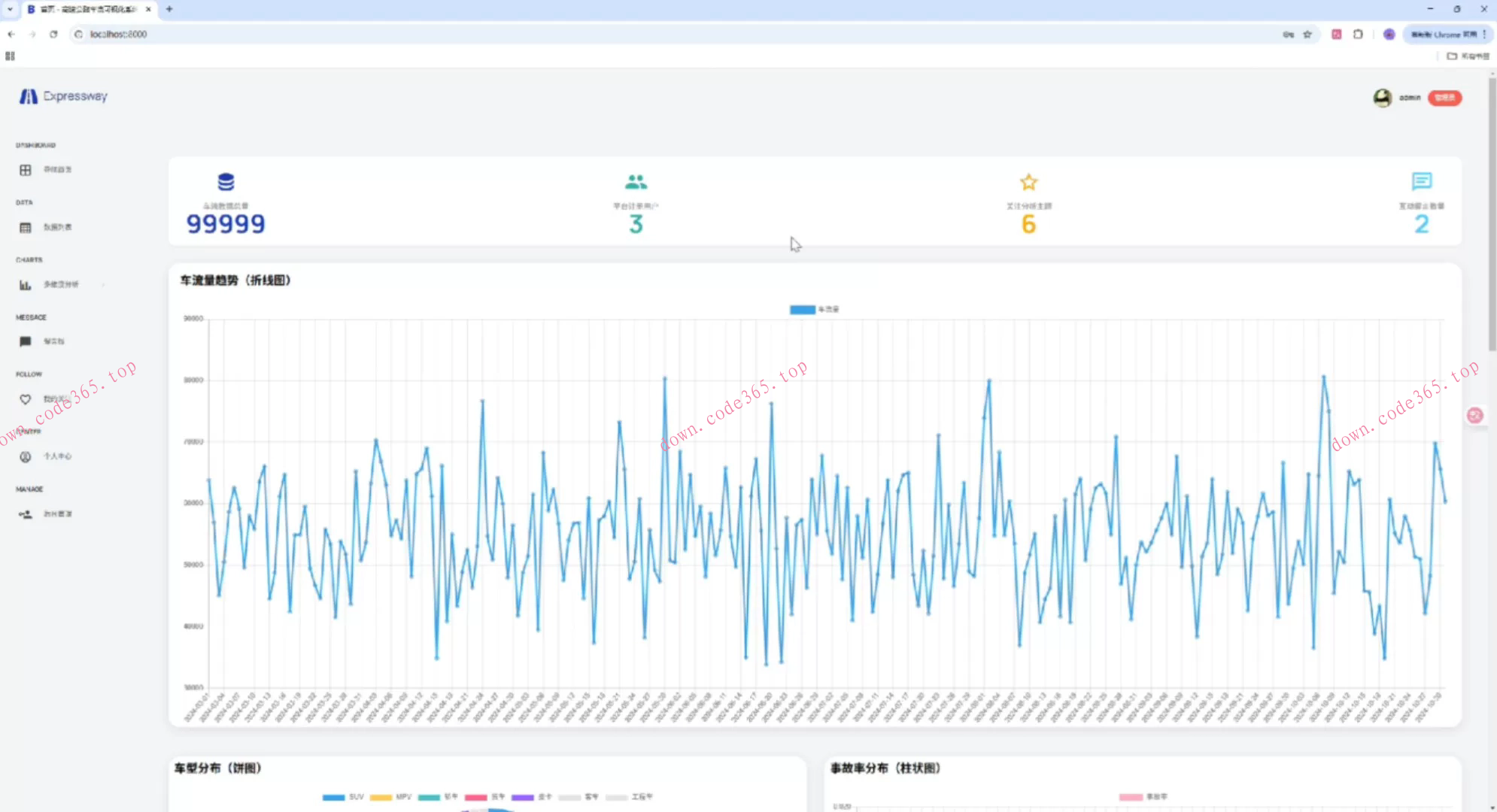Click the yellow star followed-topics icon
This screenshot has width=1497, height=812.
click(1028, 182)
